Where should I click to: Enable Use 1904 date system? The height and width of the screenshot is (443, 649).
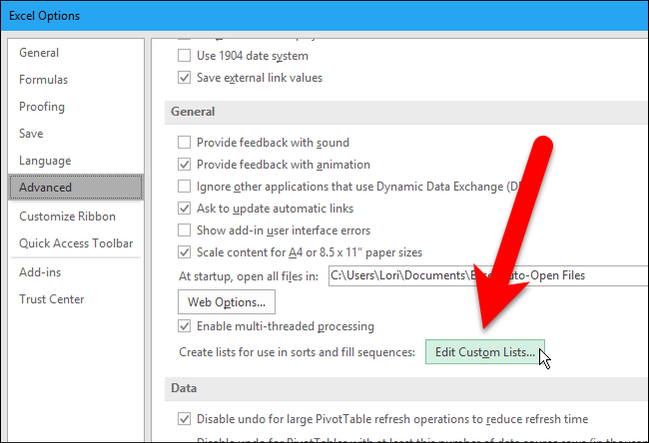[184, 55]
